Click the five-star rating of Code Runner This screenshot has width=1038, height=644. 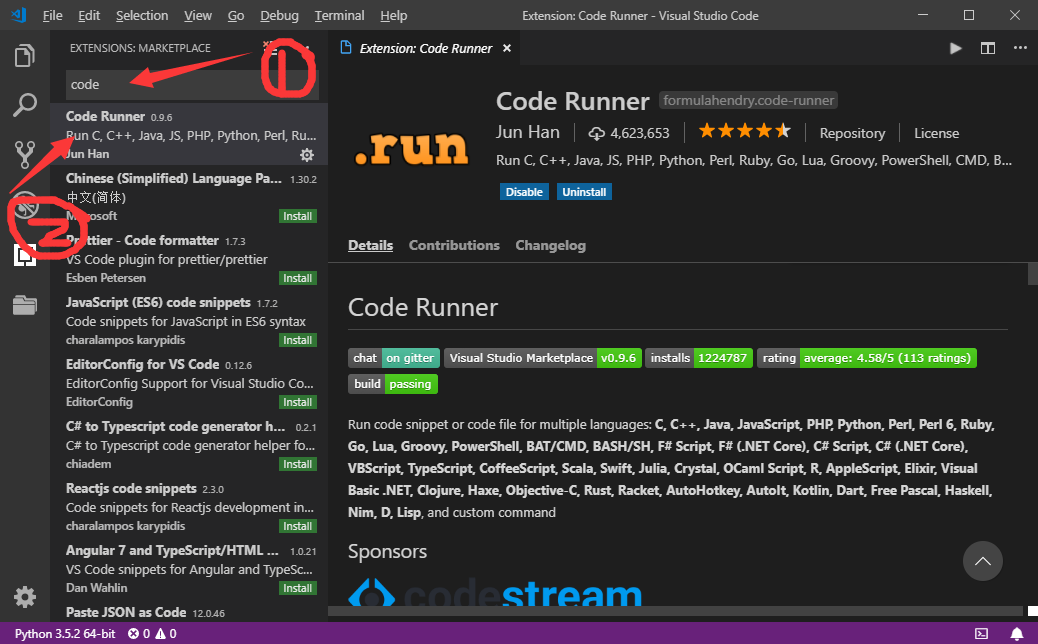pyautogui.click(x=744, y=132)
